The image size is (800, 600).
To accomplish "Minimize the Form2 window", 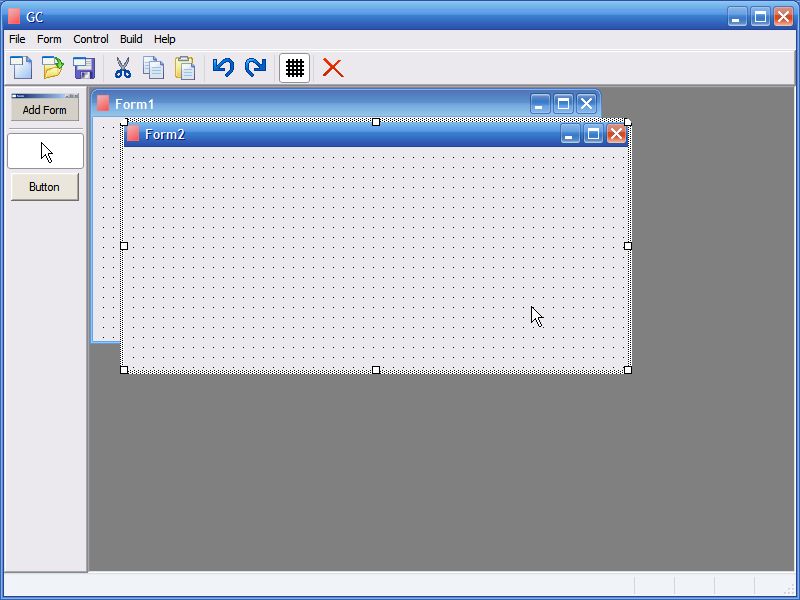I will [x=569, y=134].
